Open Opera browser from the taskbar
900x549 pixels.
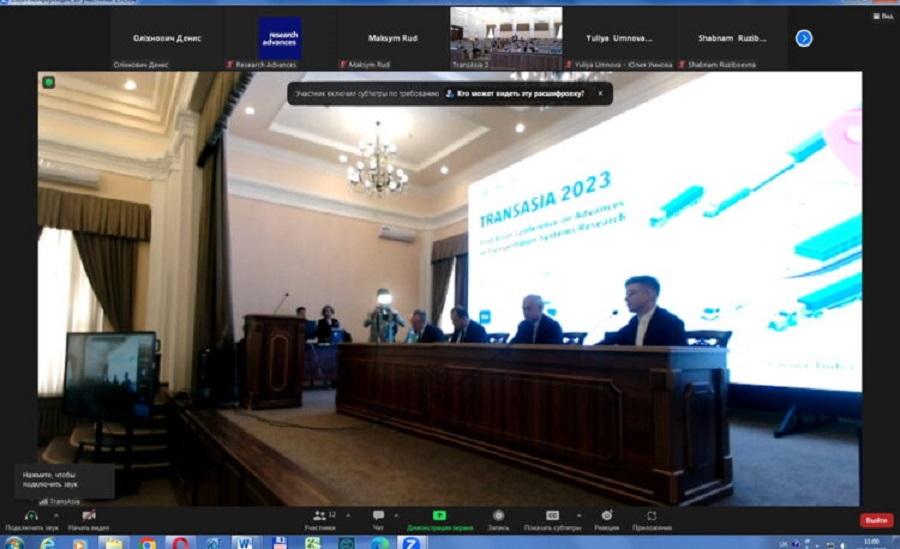(180, 543)
